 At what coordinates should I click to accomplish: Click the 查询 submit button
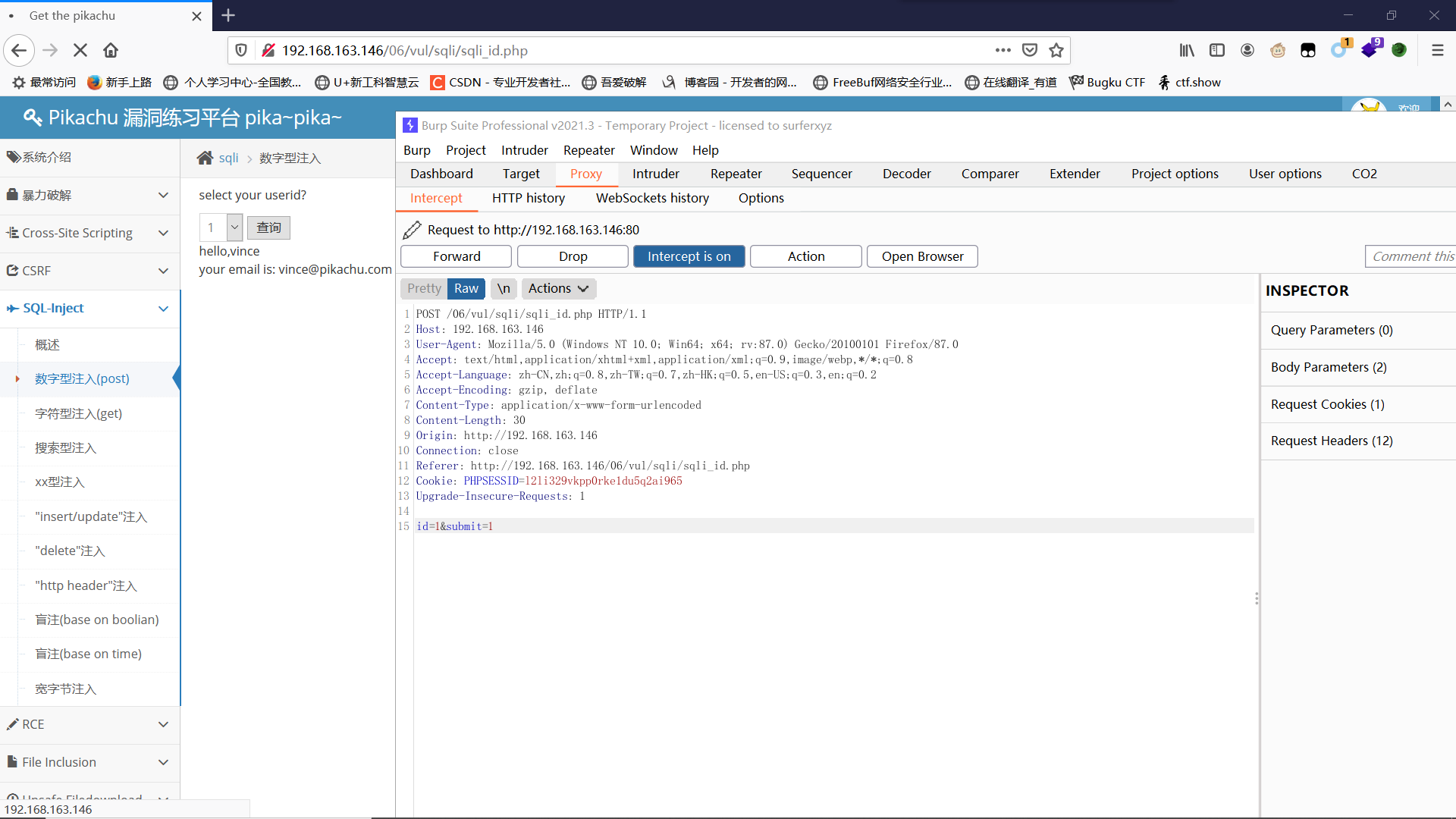click(268, 227)
